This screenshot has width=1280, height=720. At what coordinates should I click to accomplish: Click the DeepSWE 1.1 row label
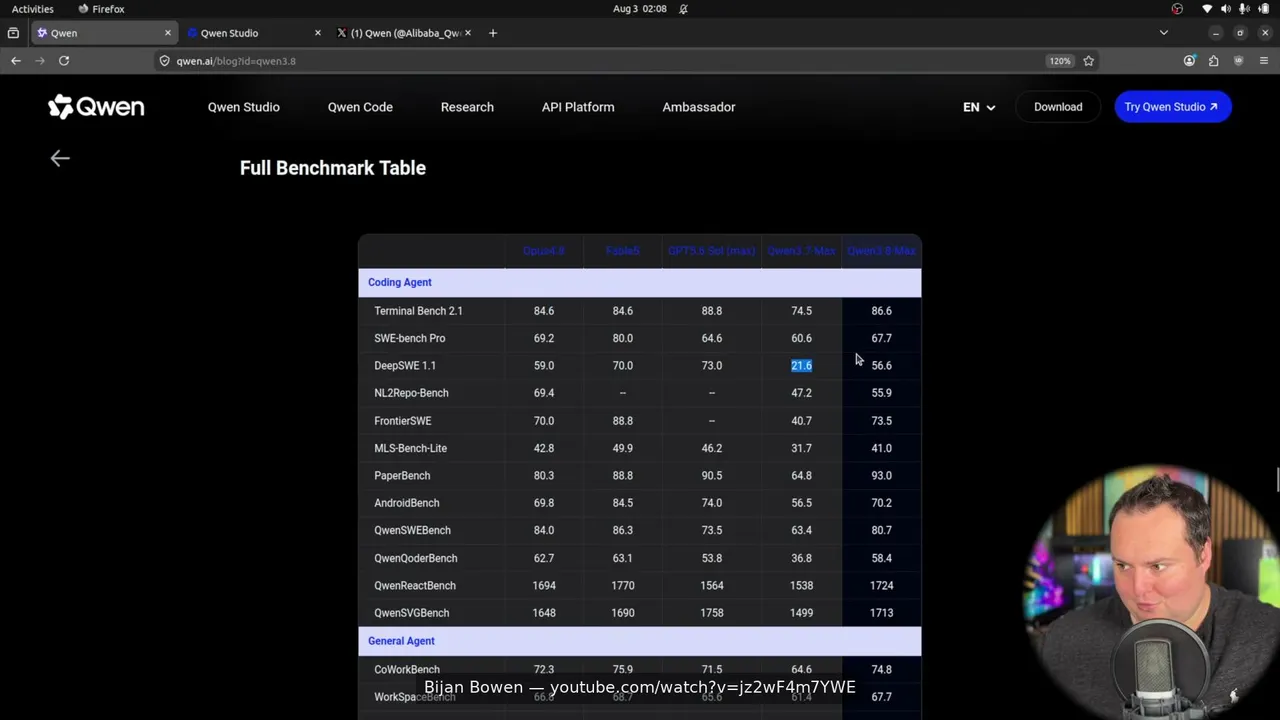(x=405, y=366)
